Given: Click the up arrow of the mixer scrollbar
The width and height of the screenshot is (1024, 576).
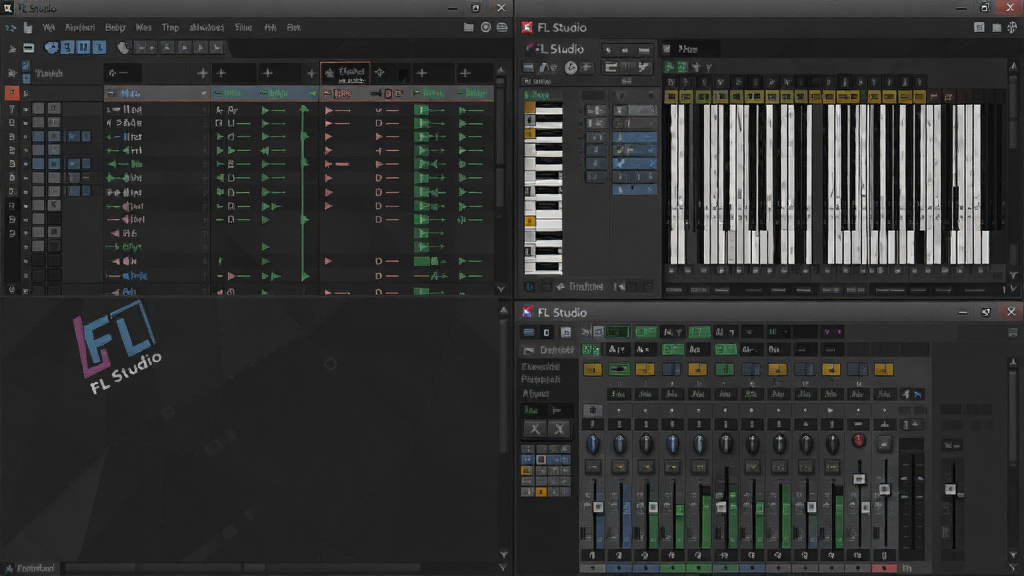Looking at the screenshot, I should (1013, 362).
